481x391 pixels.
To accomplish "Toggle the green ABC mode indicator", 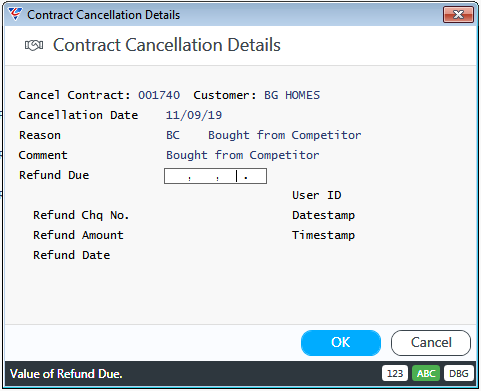I will (x=426, y=373).
